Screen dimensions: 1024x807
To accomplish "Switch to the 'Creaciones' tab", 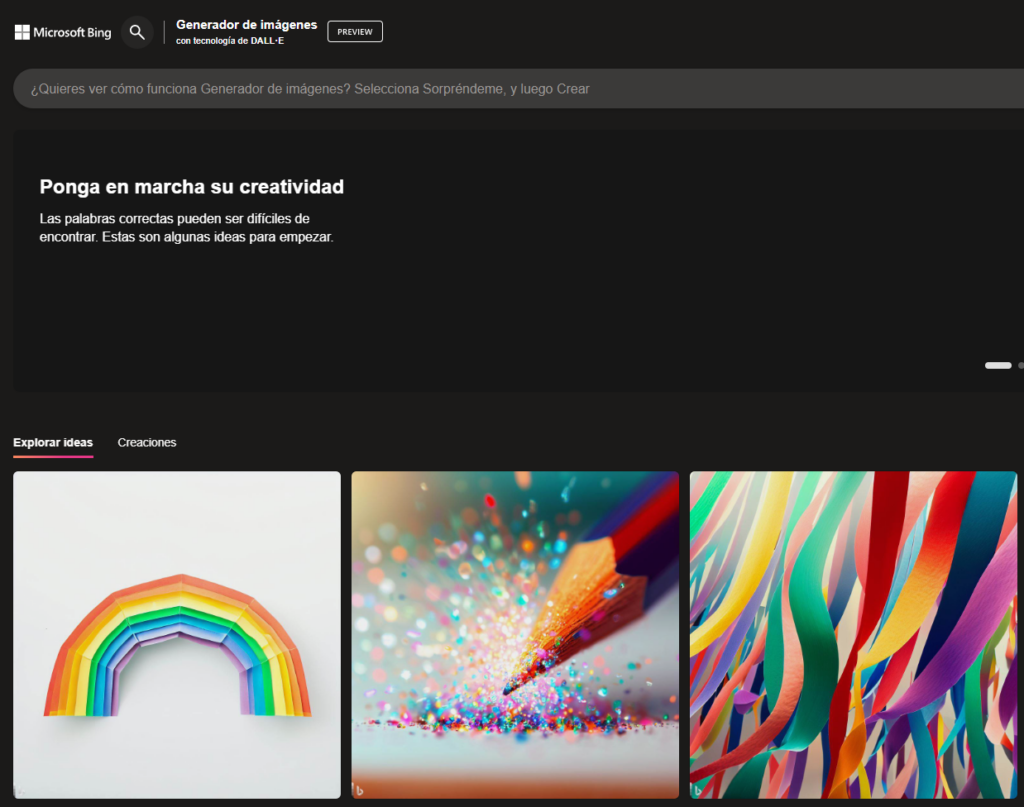I will 147,442.
